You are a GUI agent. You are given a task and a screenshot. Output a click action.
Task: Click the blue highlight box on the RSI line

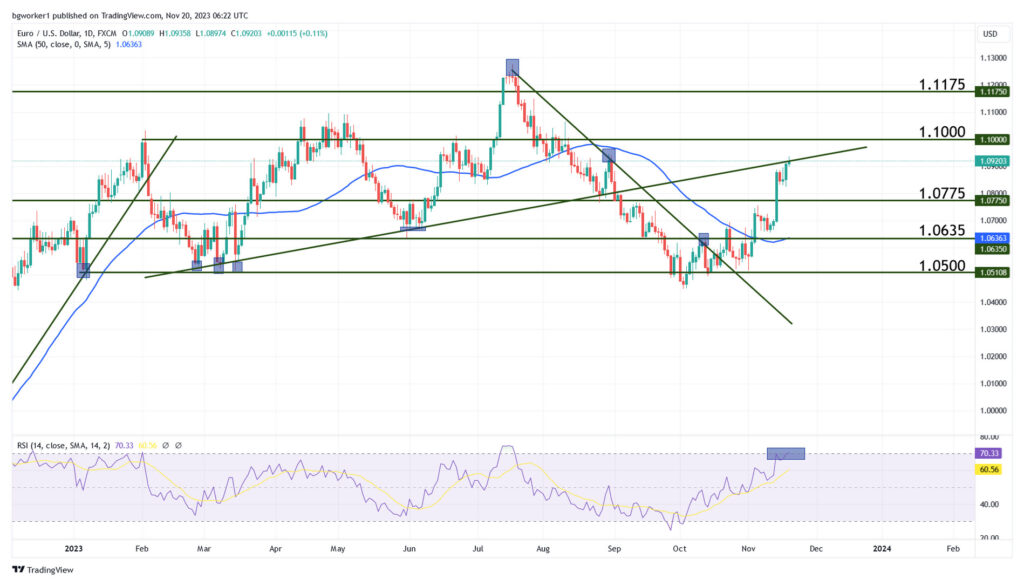(x=786, y=453)
